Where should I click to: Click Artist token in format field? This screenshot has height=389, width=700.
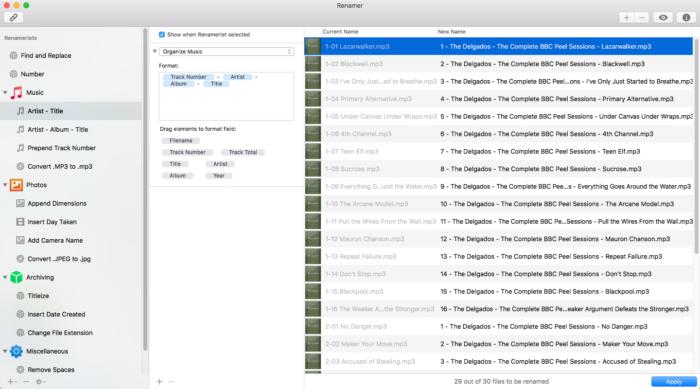238,77
